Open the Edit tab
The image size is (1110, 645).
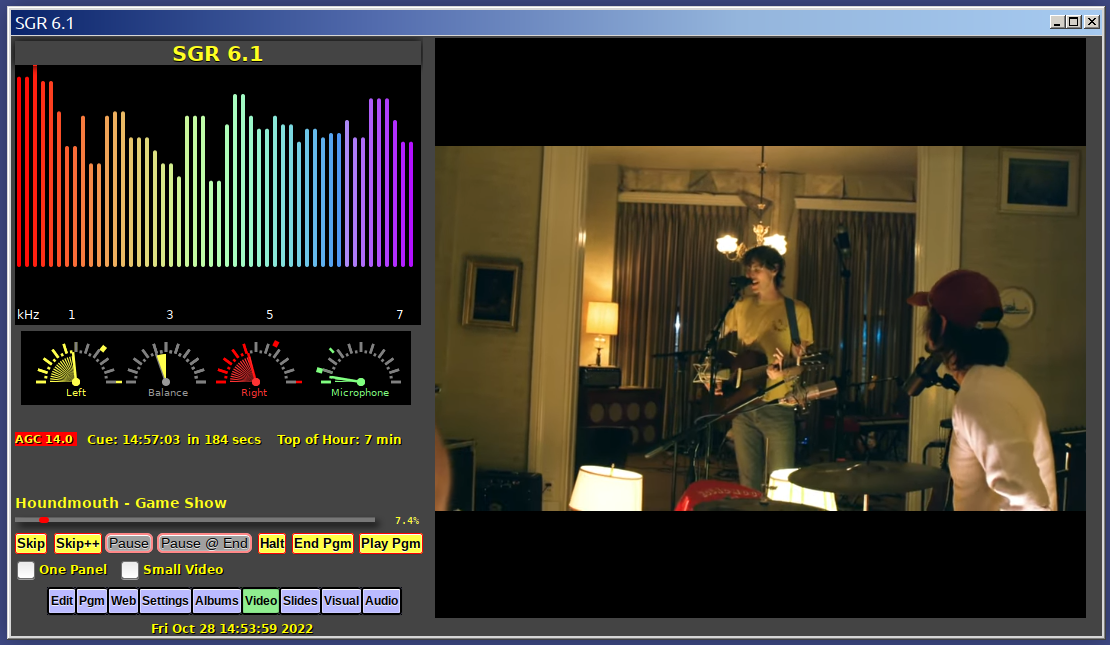(x=62, y=601)
